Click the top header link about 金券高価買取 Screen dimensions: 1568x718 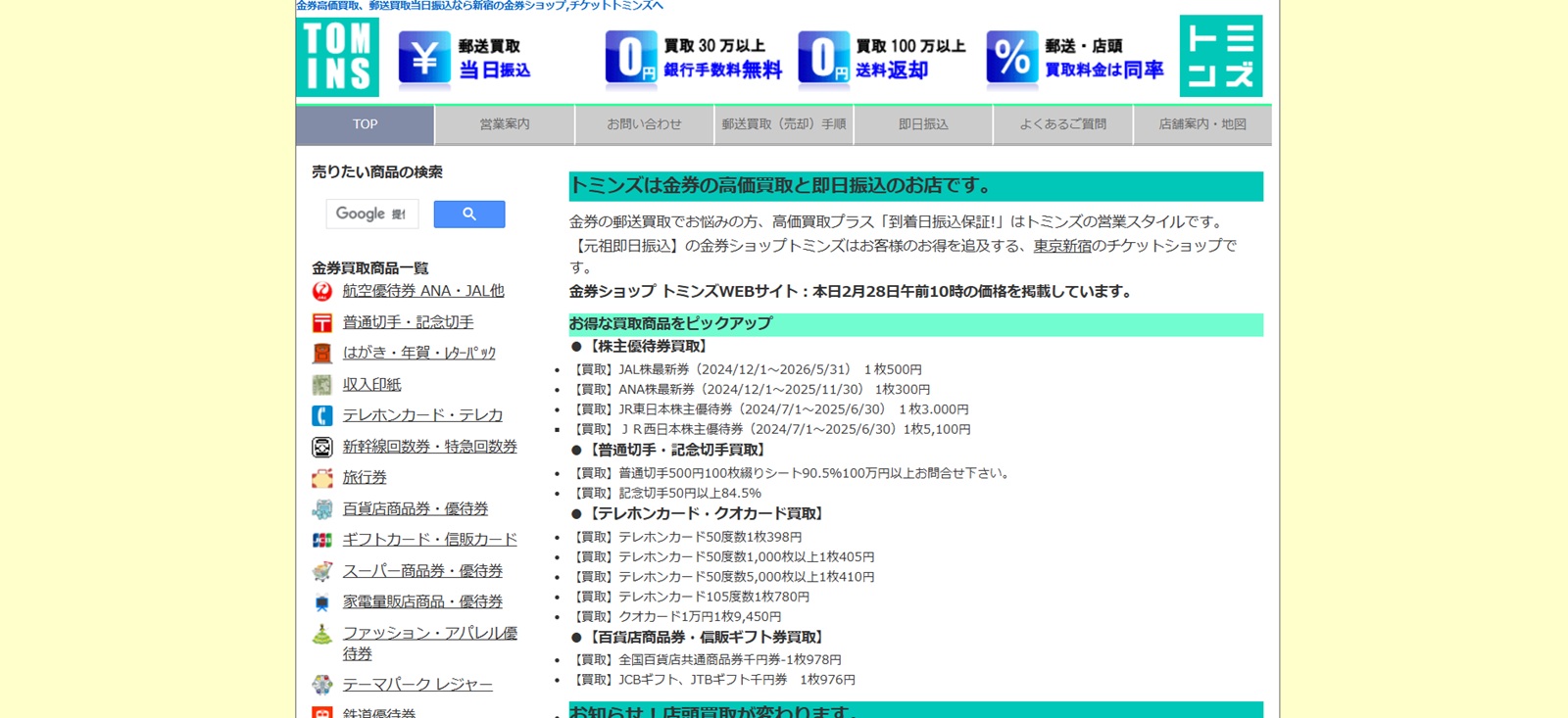click(480, 6)
